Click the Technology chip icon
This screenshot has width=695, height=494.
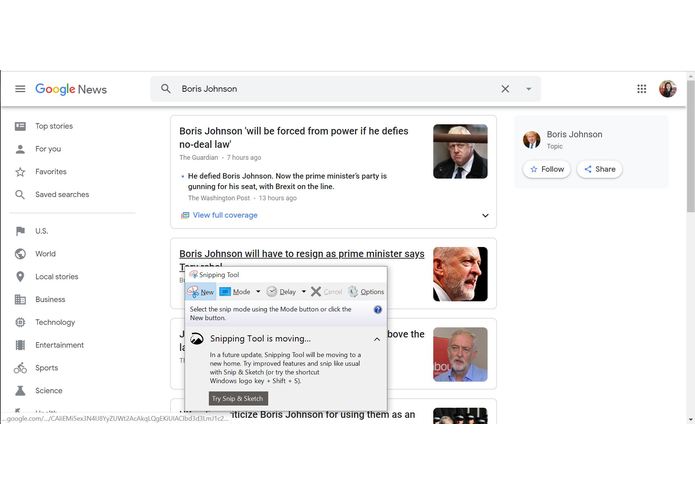click(20, 322)
